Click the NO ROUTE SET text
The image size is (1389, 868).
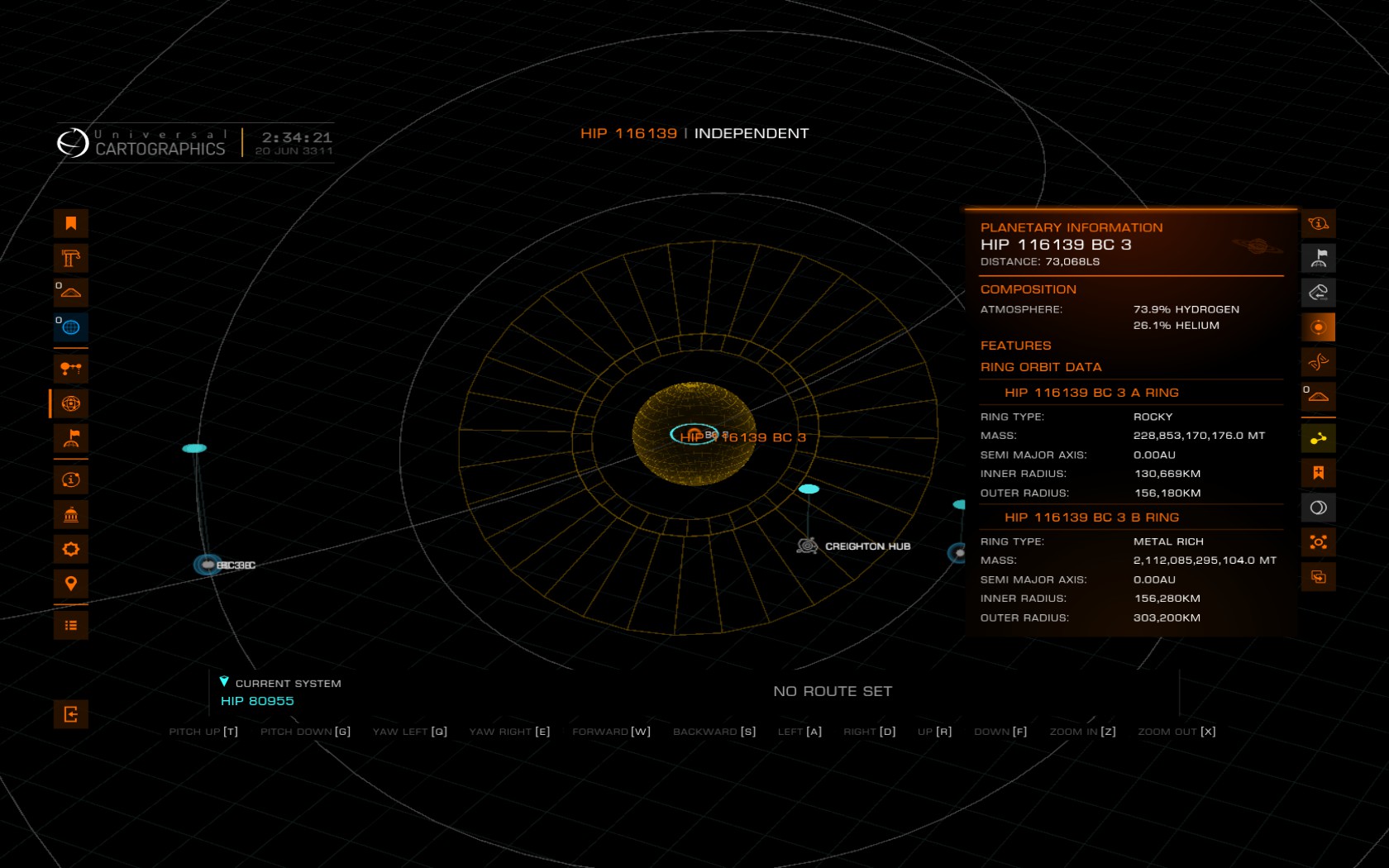tap(833, 691)
